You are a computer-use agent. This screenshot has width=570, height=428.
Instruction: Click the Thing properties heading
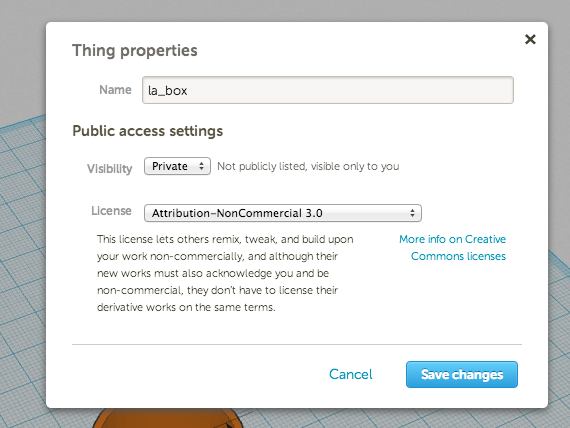pyautogui.click(x=135, y=50)
